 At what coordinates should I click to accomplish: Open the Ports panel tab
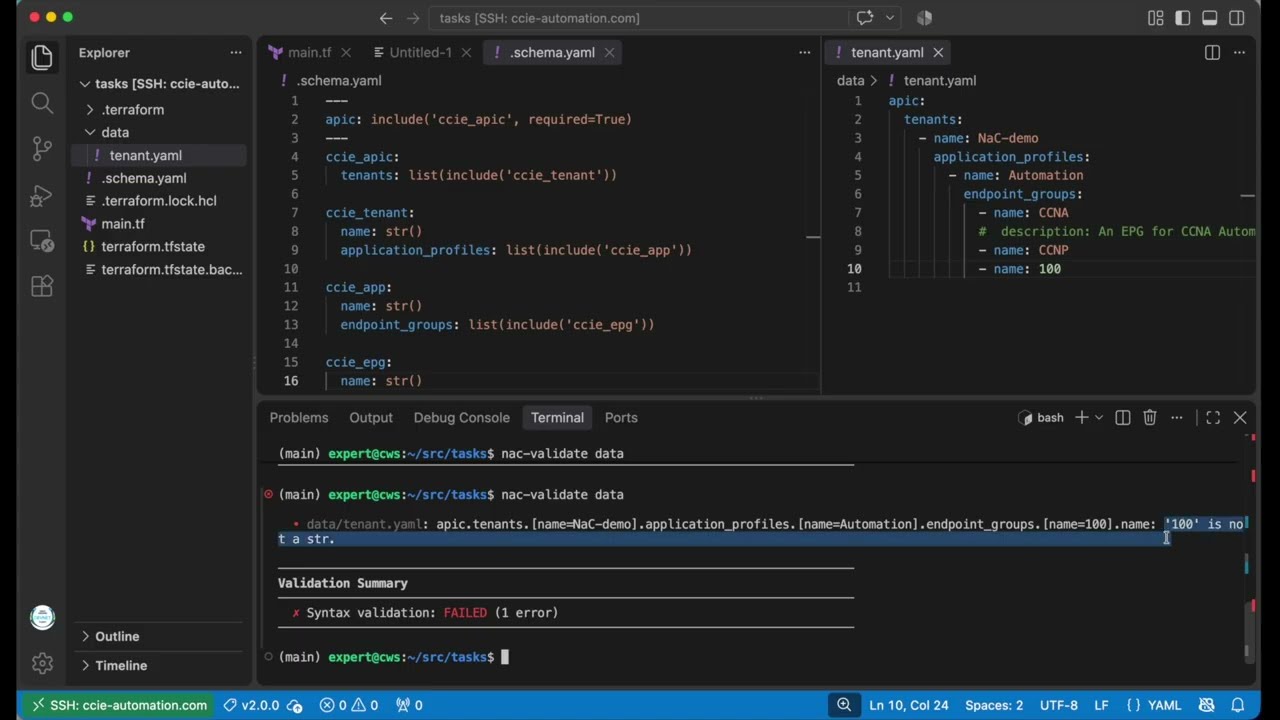pyautogui.click(x=621, y=417)
